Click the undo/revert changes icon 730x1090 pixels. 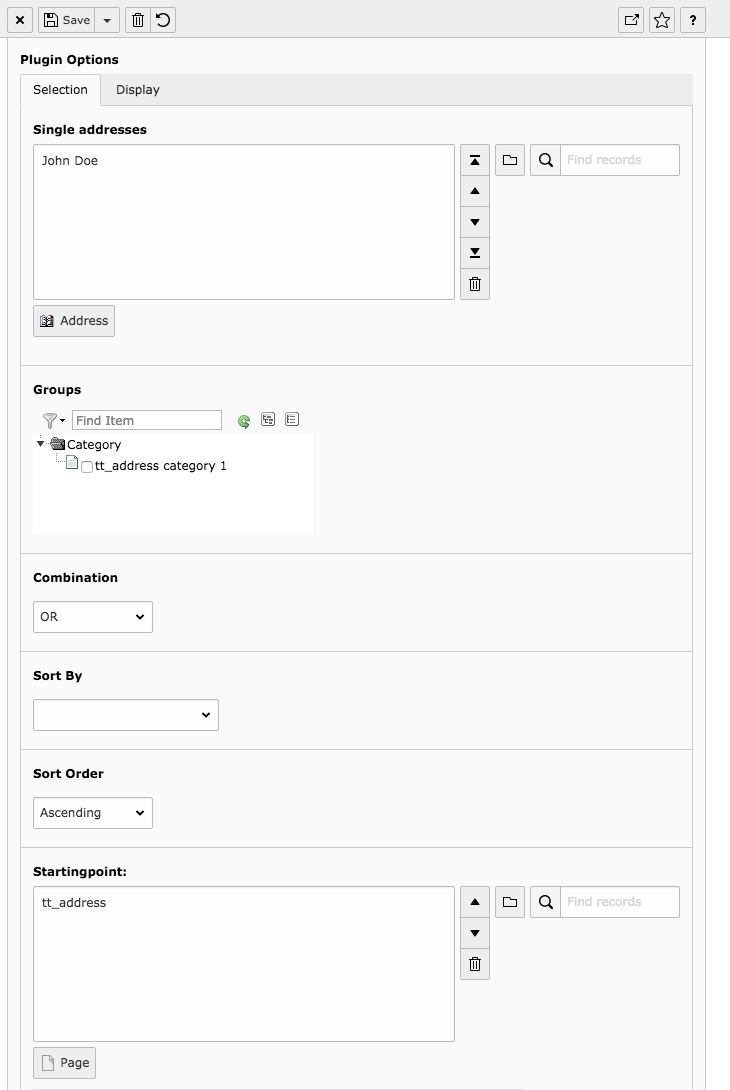[x=163, y=20]
